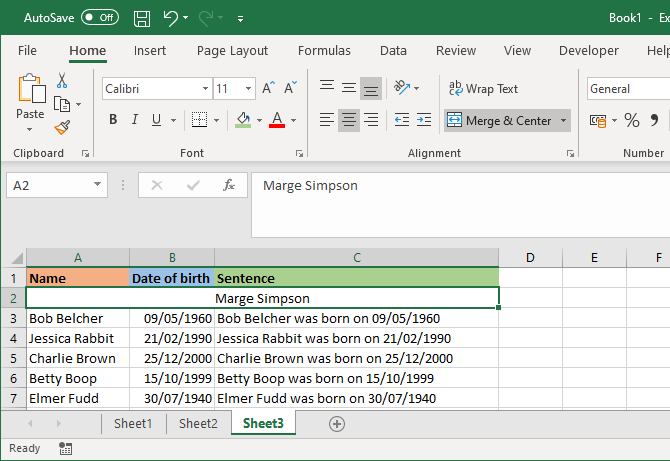670x461 pixels.
Task: Click the Name Box showing A2
Action: click(x=57, y=185)
